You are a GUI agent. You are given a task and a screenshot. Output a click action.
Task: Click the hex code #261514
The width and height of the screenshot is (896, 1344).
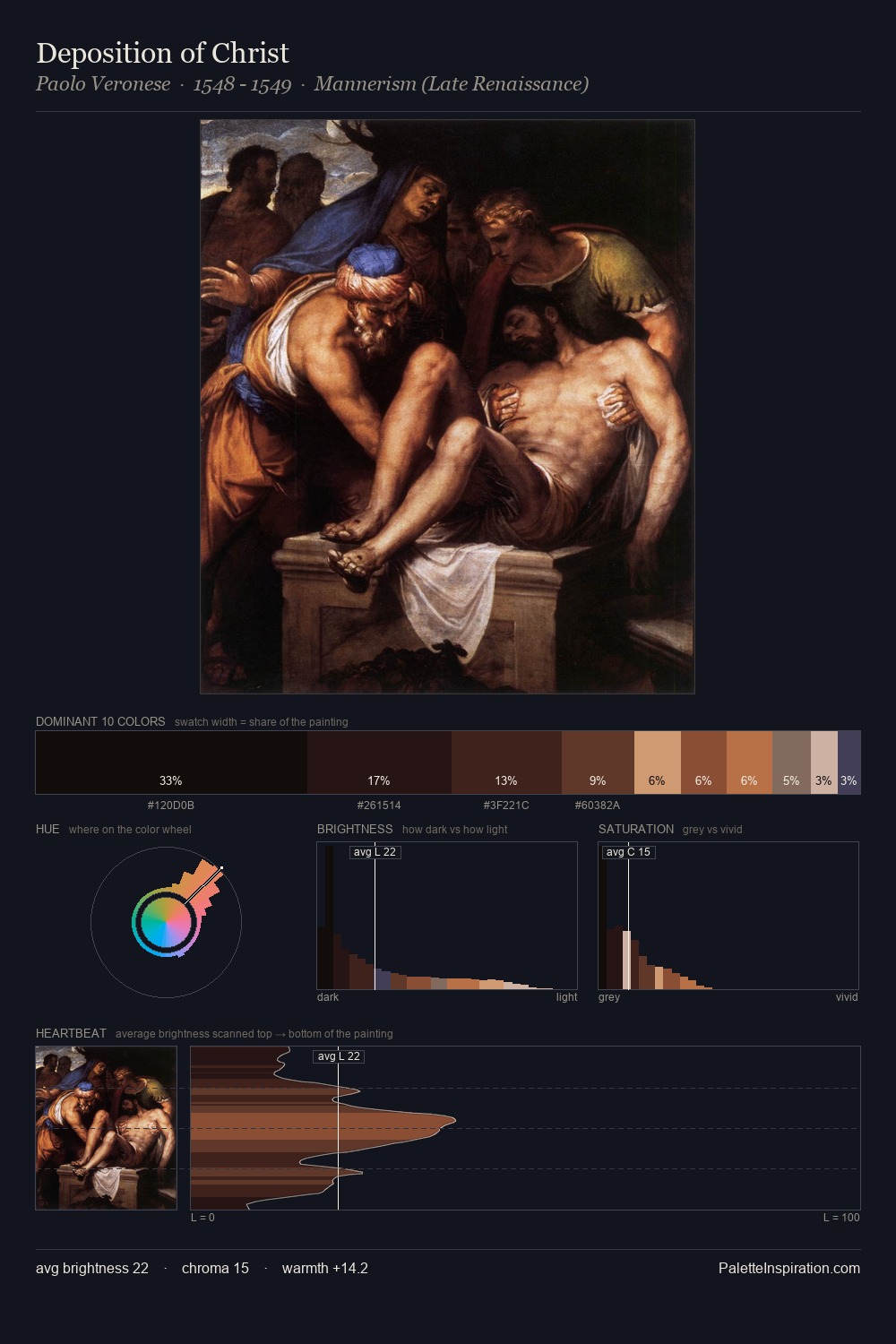(379, 806)
